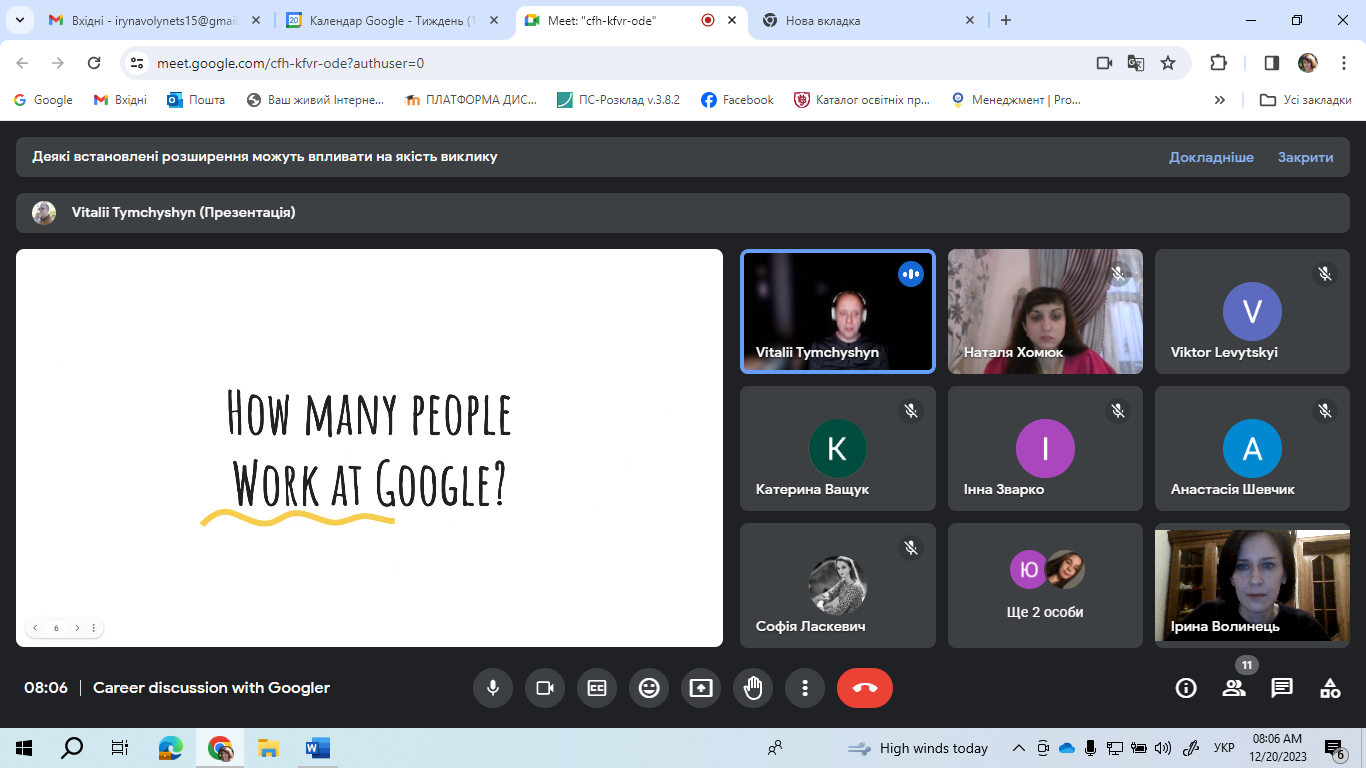Click the Докладніше link in banner
This screenshot has height=768, width=1366.
(1211, 157)
